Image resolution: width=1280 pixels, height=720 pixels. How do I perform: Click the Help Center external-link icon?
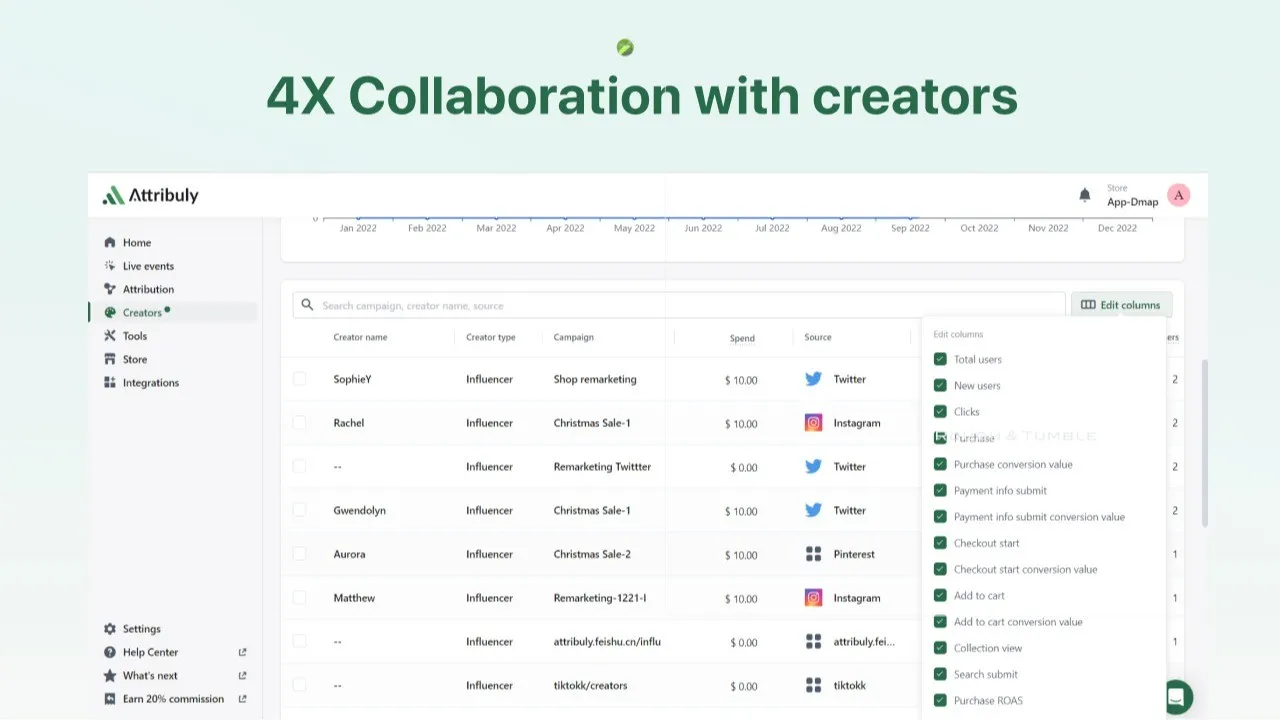[242, 652]
